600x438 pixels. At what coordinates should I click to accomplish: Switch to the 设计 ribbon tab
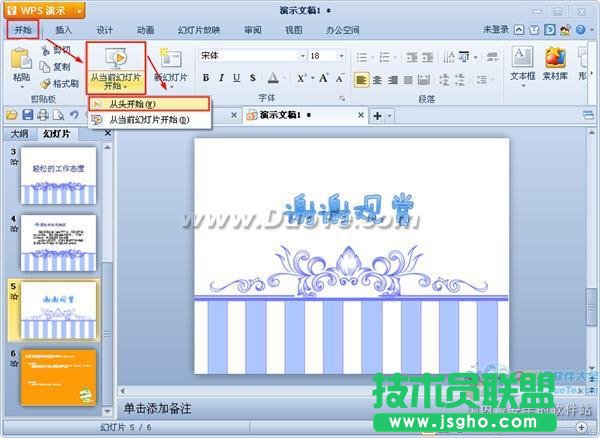point(104,30)
